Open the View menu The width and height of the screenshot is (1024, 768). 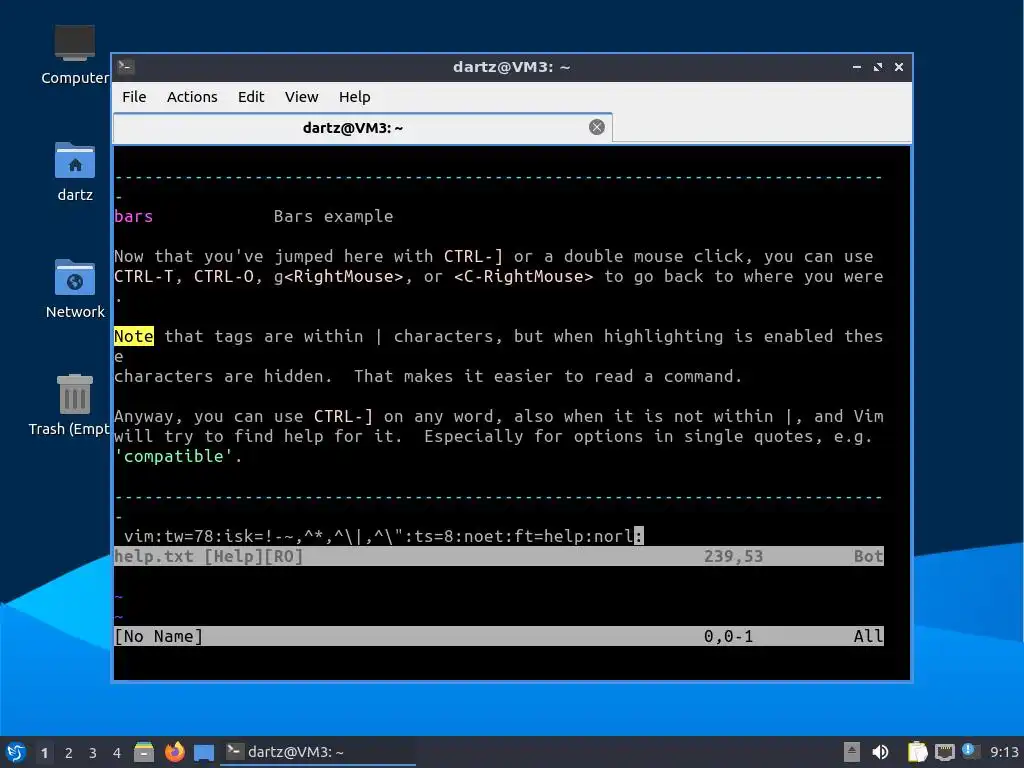click(x=301, y=97)
